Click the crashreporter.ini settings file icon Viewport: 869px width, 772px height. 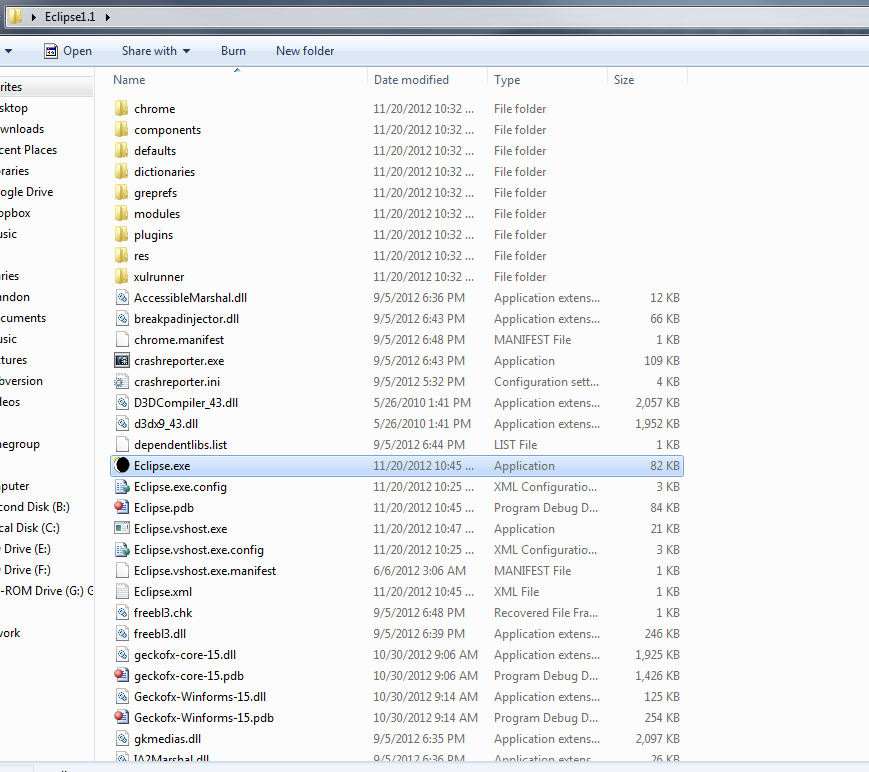point(122,382)
